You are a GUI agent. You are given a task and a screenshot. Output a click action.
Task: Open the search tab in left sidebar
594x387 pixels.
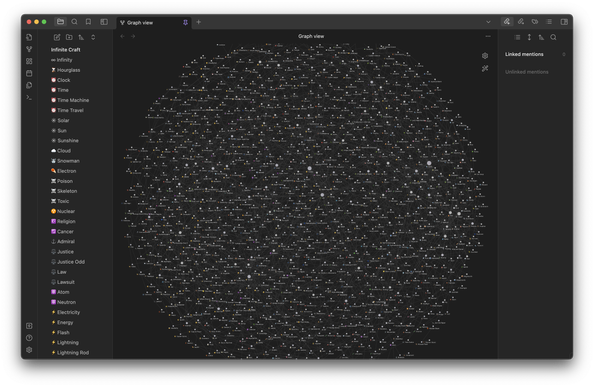[x=75, y=22]
